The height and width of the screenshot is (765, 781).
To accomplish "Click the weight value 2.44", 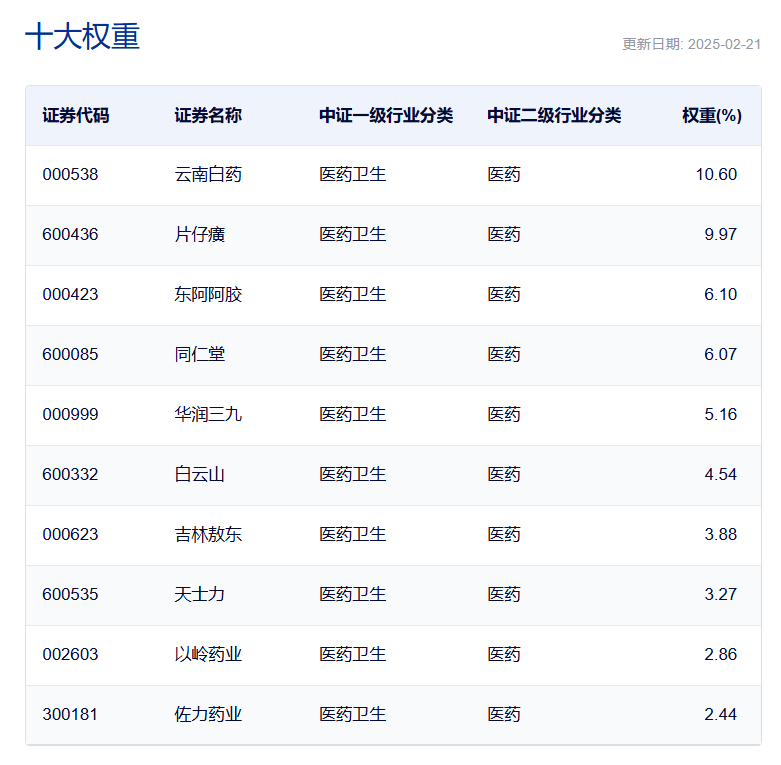I will (x=720, y=715).
